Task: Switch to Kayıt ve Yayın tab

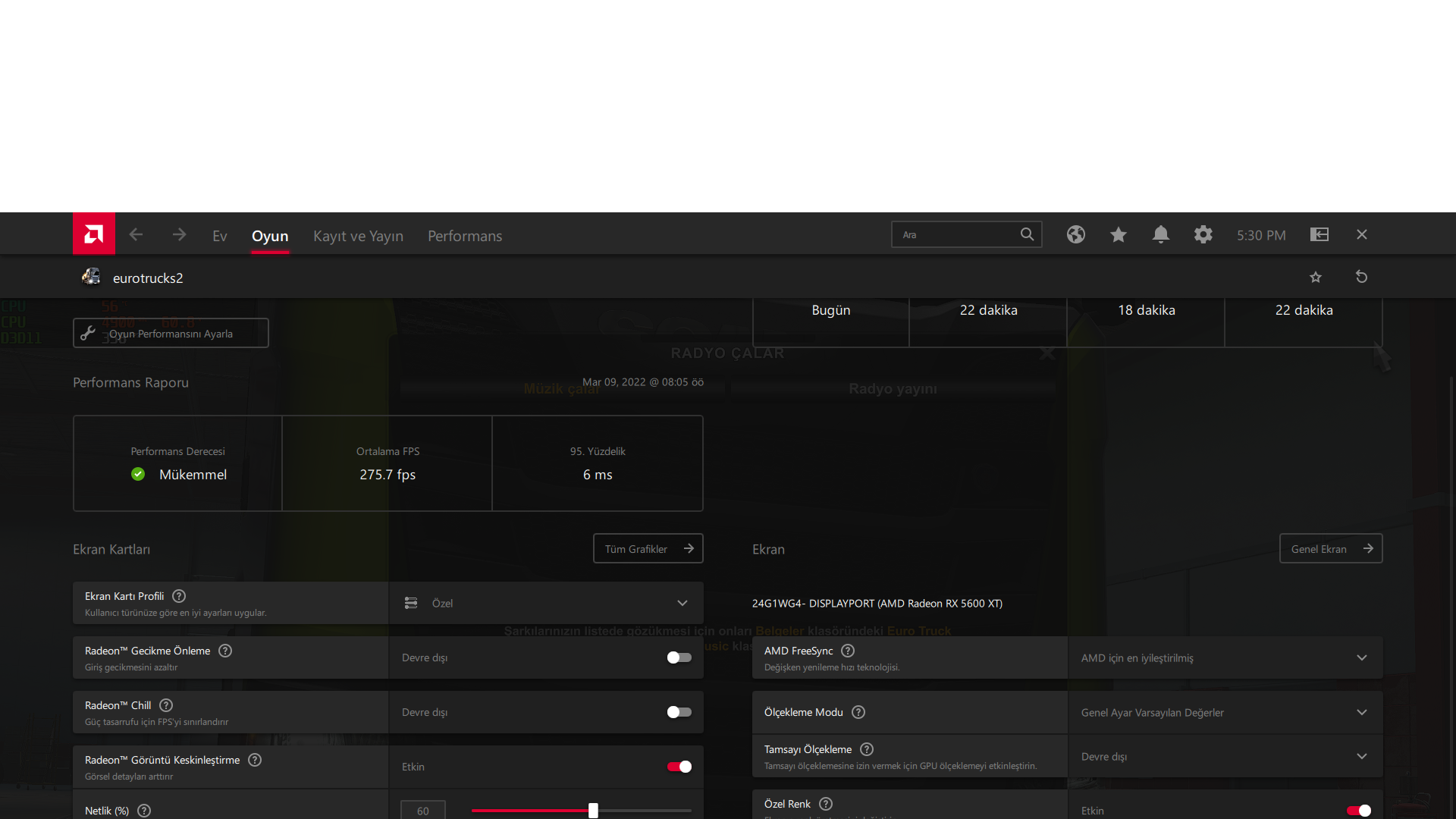Action: click(x=358, y=236)
